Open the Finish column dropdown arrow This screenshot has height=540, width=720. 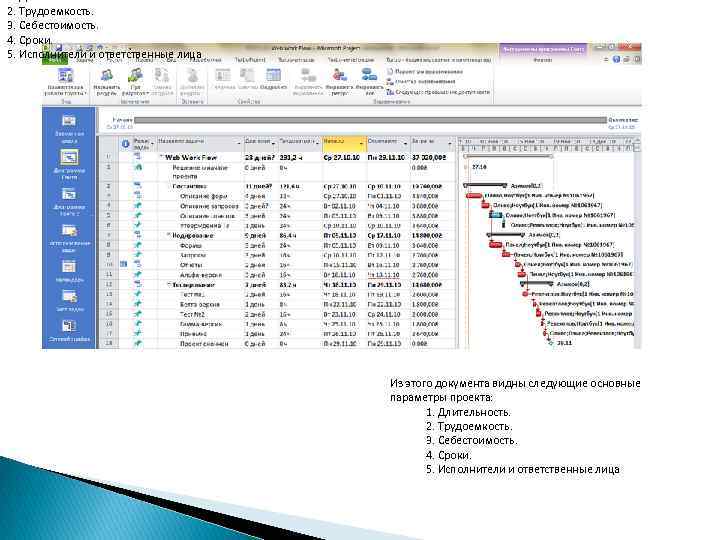405,144
